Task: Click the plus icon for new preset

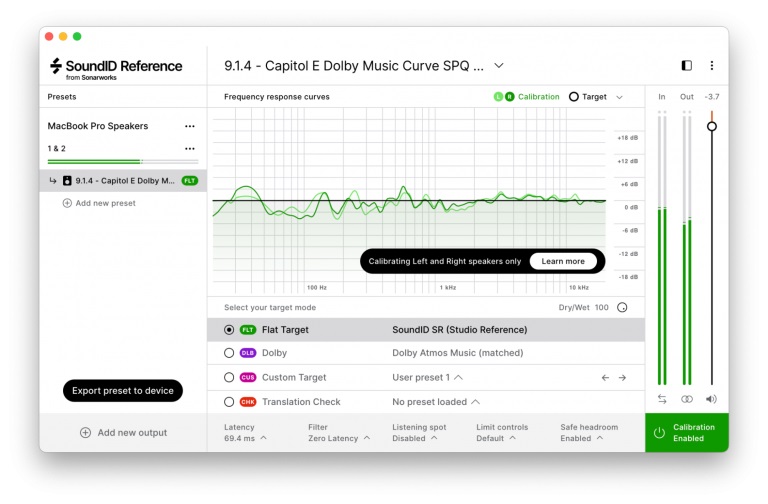Action: pyautogui.click(x=67, y=203)
